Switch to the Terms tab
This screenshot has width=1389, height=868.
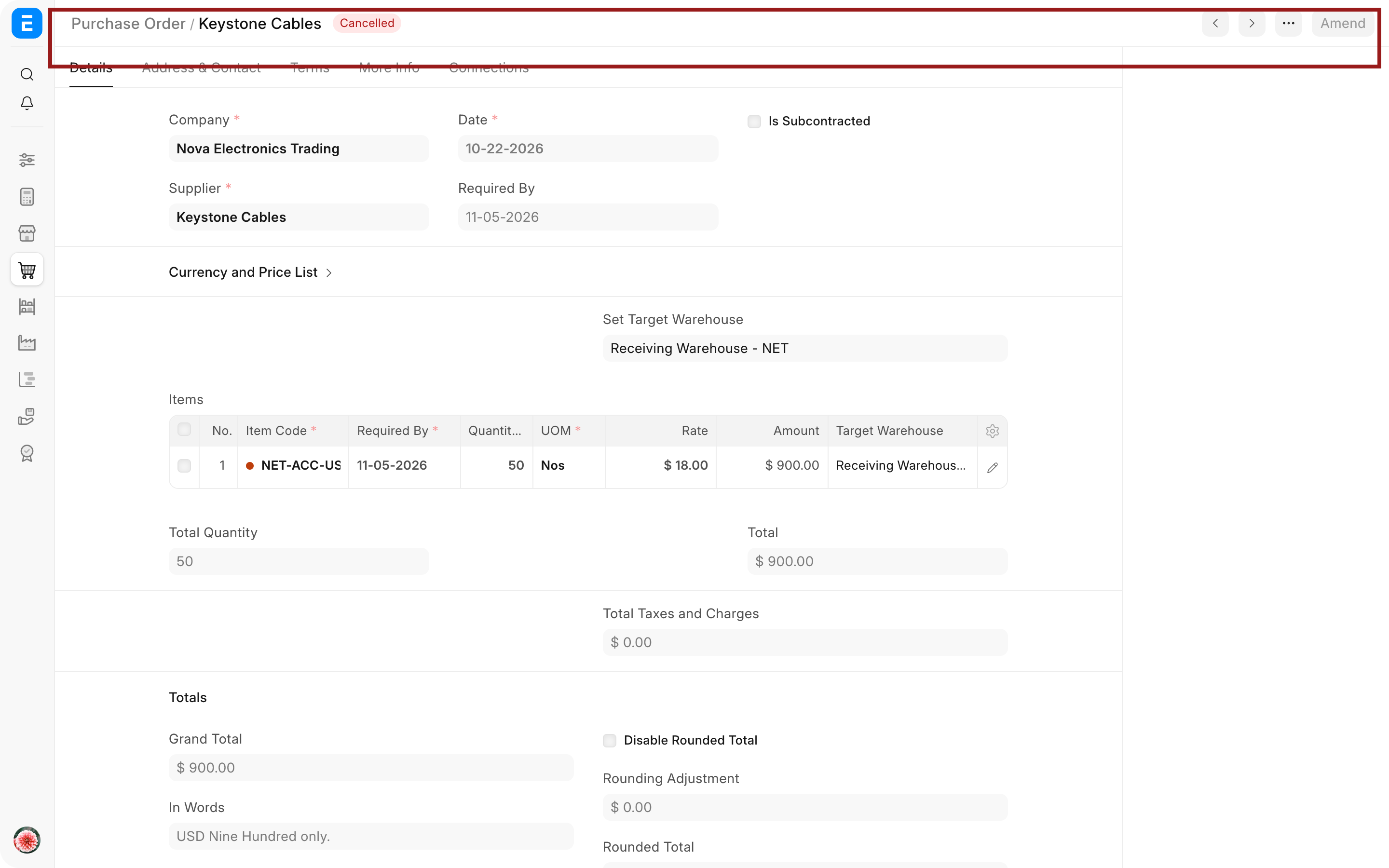pos(310,68)
